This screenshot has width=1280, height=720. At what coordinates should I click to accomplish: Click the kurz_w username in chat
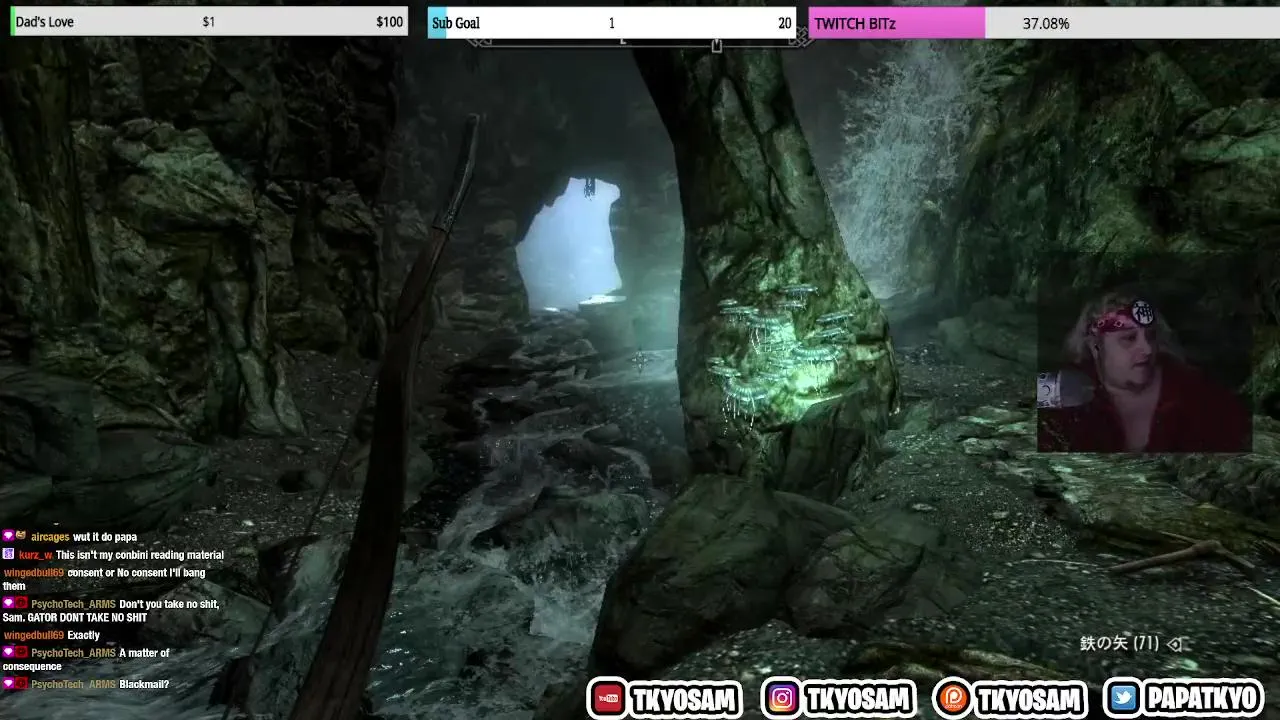click(x=35, y=555)
